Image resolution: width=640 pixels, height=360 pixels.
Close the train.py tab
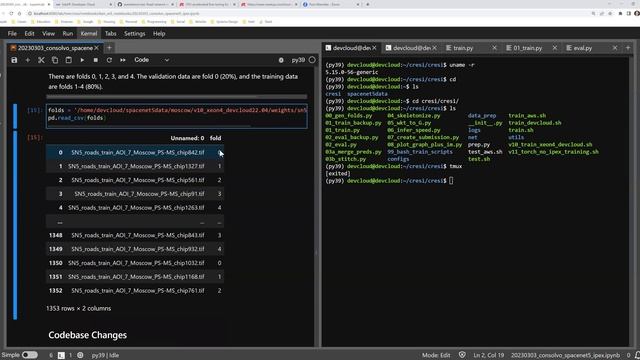click(x=494, y=48)
